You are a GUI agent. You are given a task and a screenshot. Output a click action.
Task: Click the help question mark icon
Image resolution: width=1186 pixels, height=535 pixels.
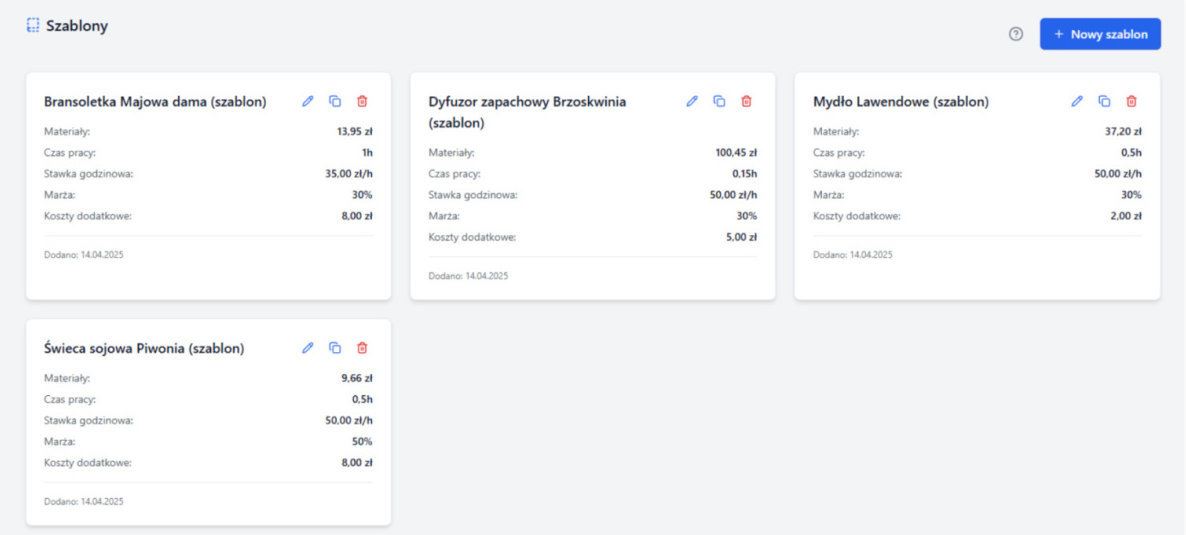1016,34
